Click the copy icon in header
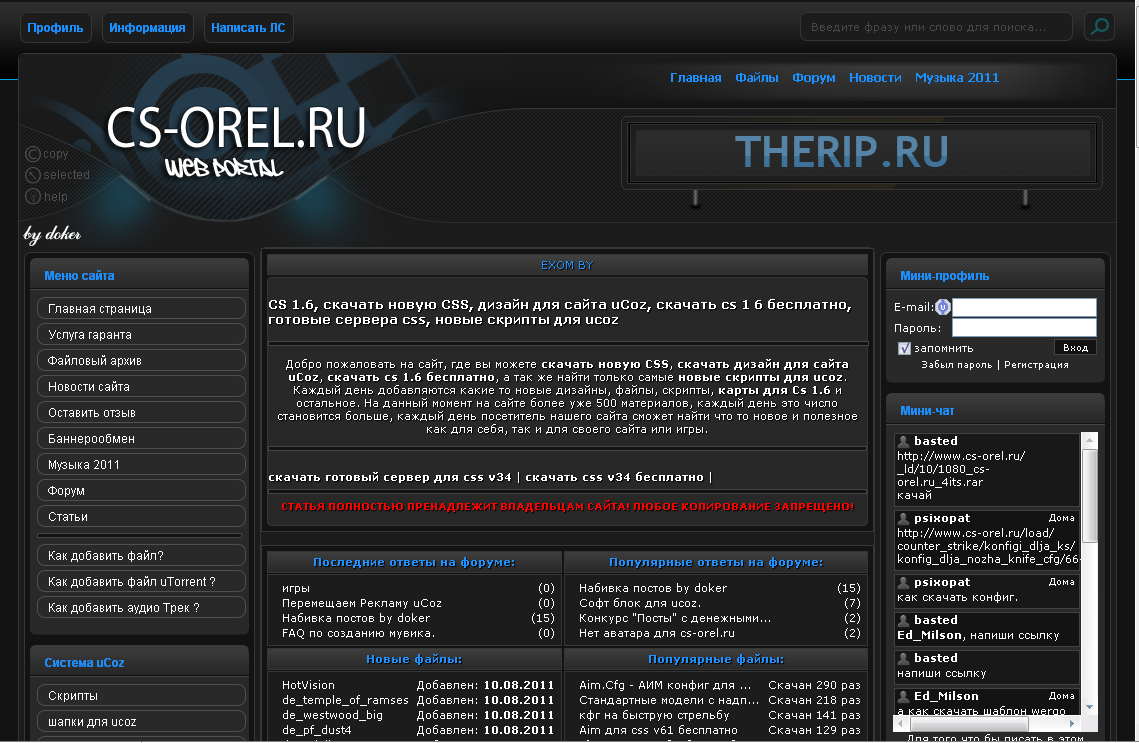Image resolution: width=1139 pixels, height=743 pixels. tap(33, 154)
